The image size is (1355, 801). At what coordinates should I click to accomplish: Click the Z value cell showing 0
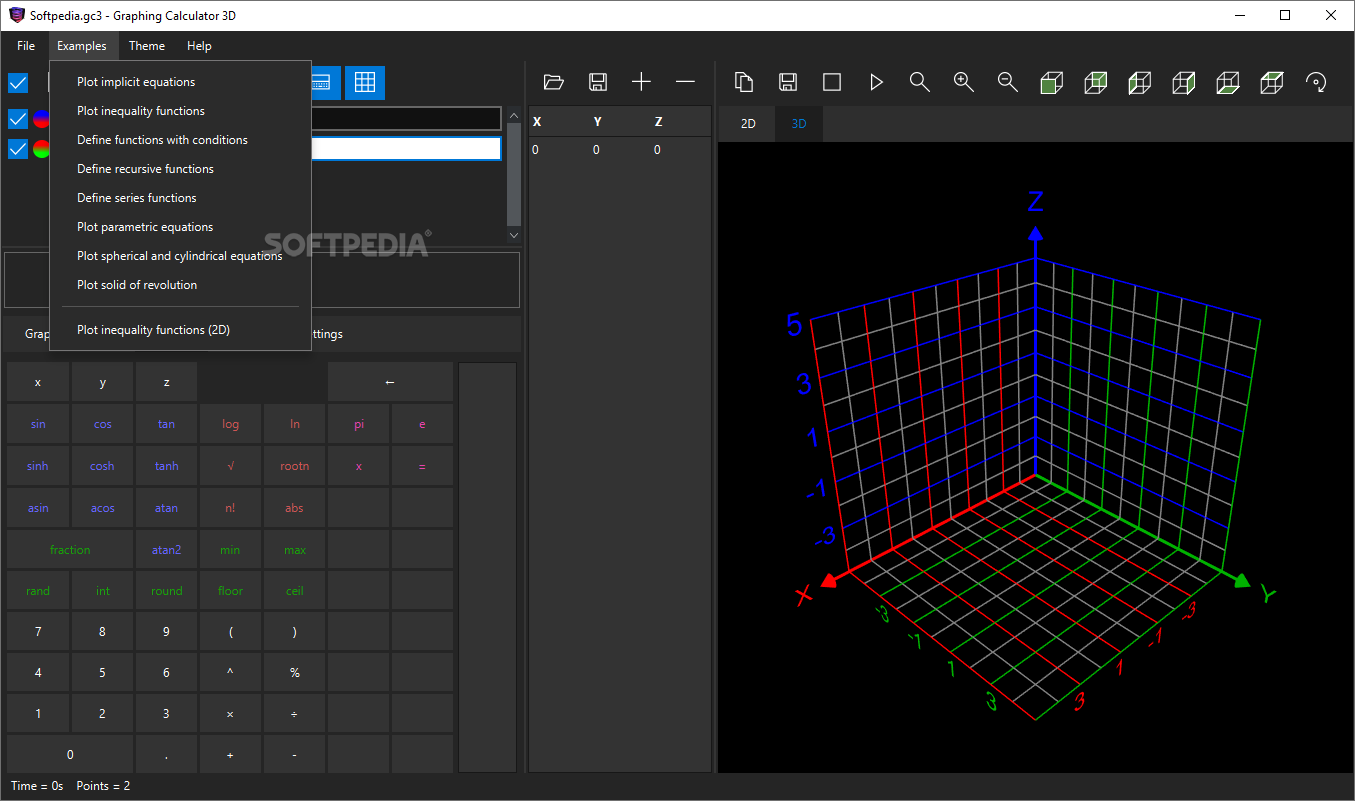click(657, 150)
